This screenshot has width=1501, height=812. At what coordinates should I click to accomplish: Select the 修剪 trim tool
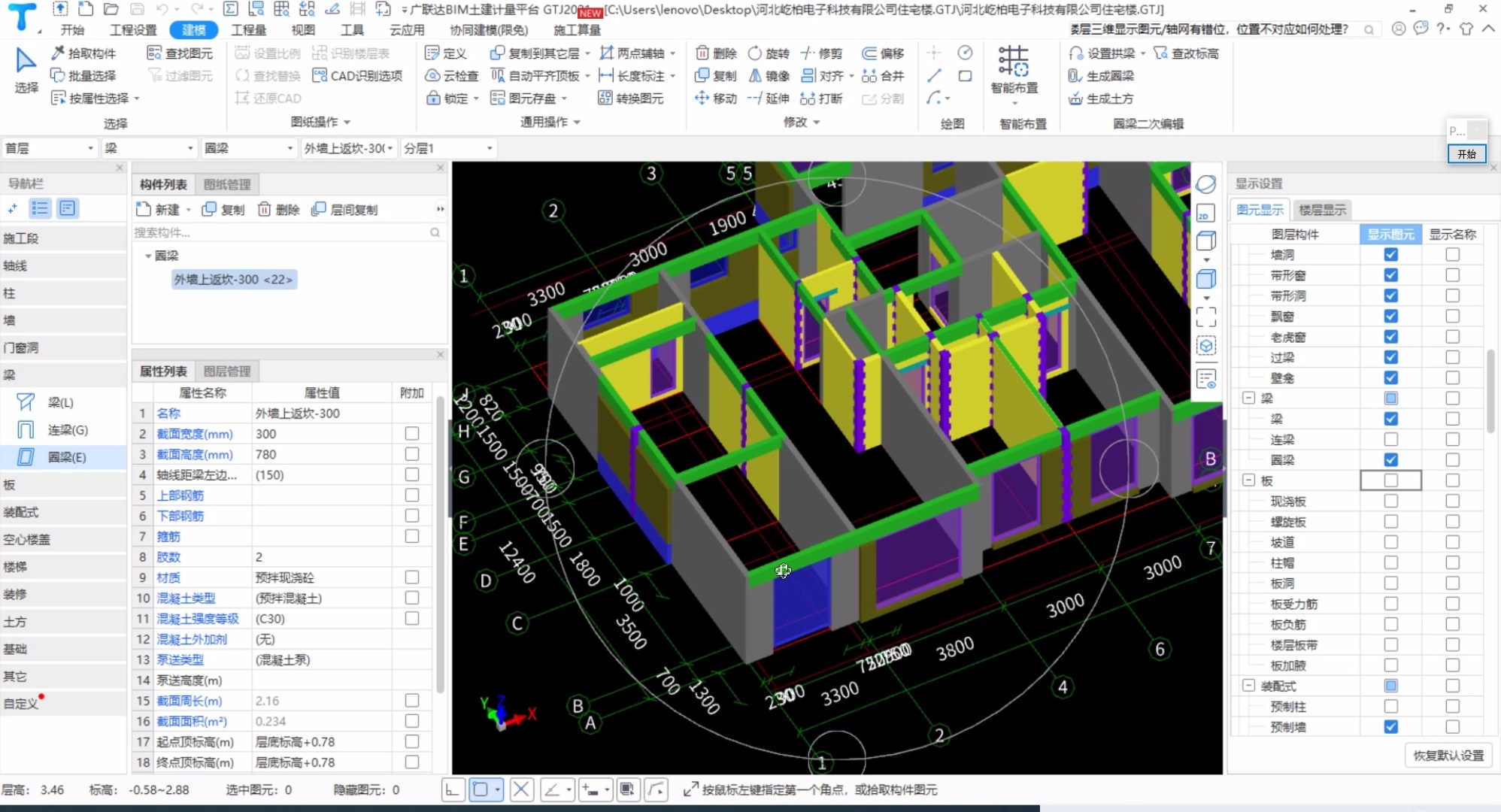click(x=821, y=53)
